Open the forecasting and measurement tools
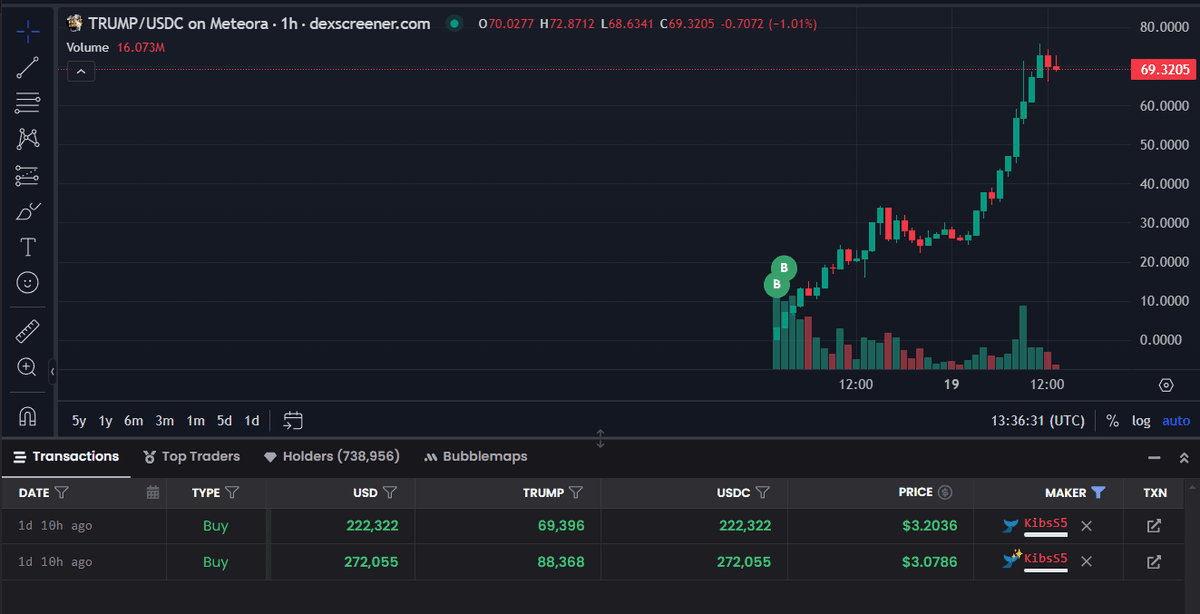1200x614 pixels. coord(28,176)
